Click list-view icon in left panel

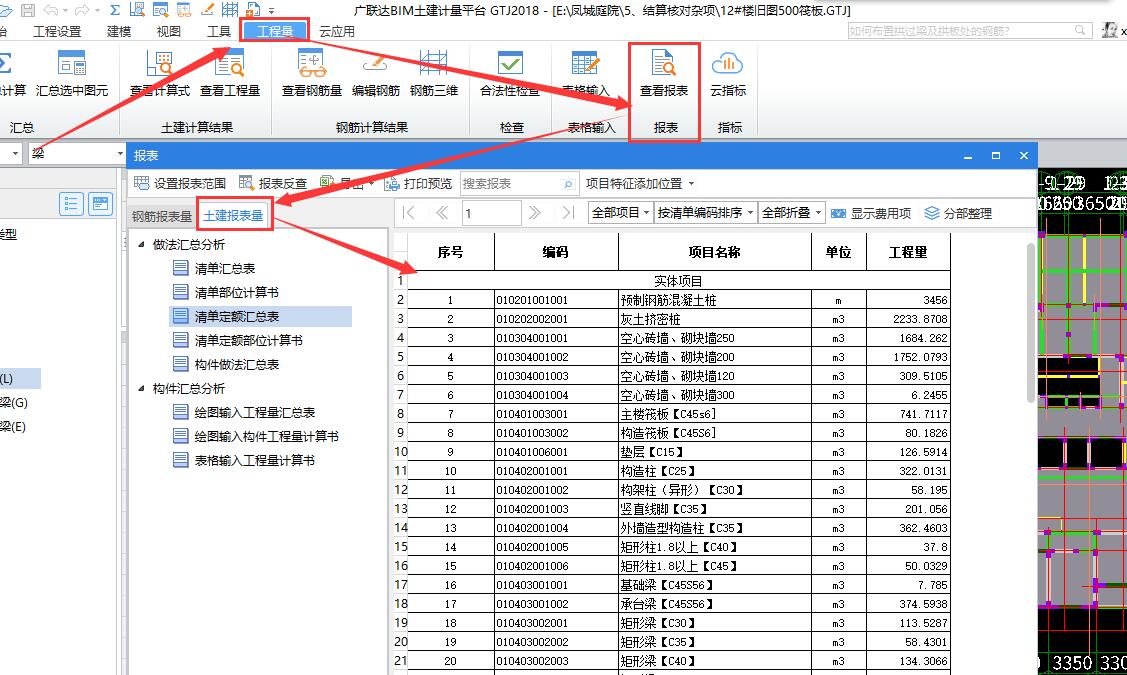click(x=71, y=203)
